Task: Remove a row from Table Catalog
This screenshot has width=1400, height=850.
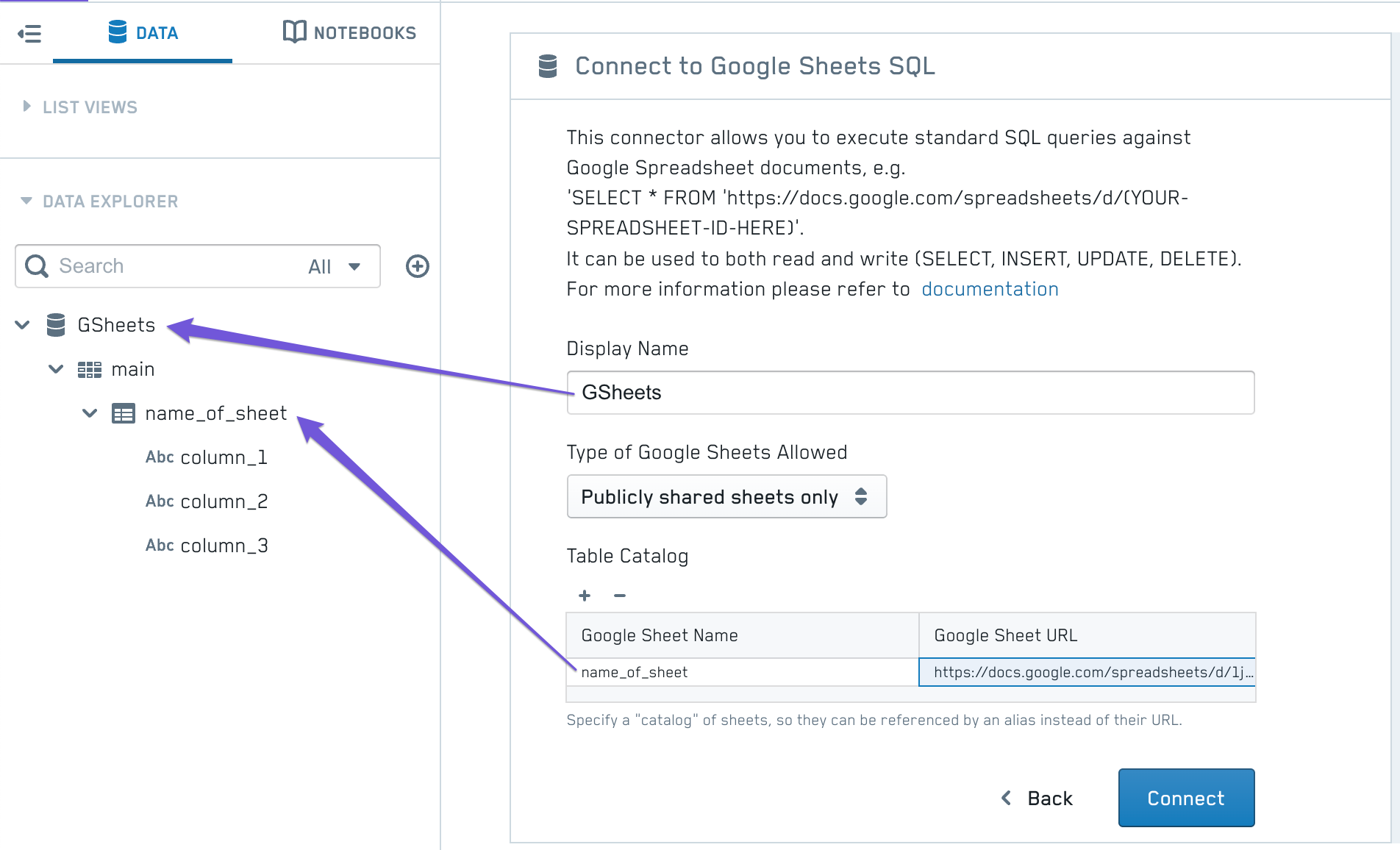Action: point(620,596)
